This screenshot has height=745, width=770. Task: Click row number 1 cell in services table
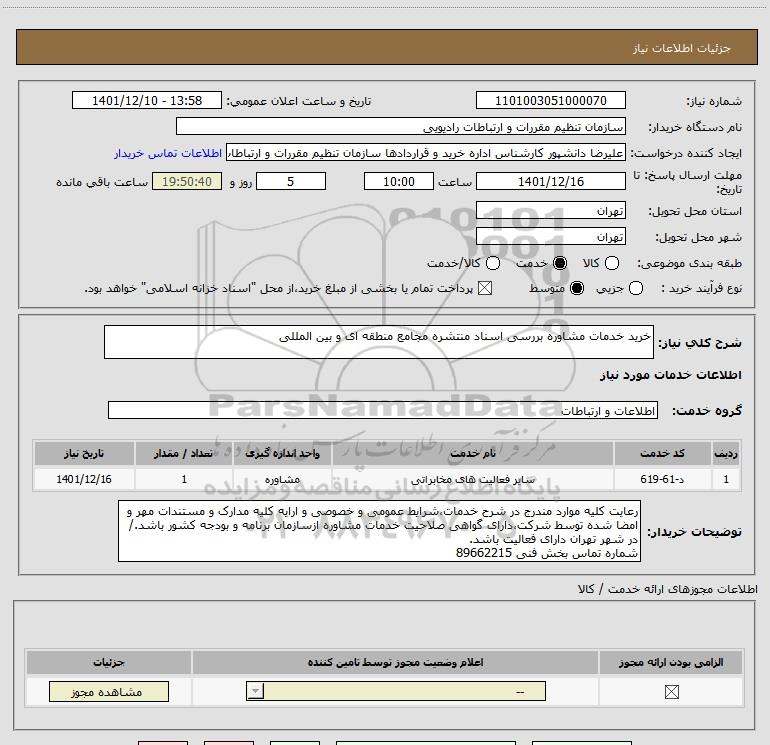[x=726, y=479]
